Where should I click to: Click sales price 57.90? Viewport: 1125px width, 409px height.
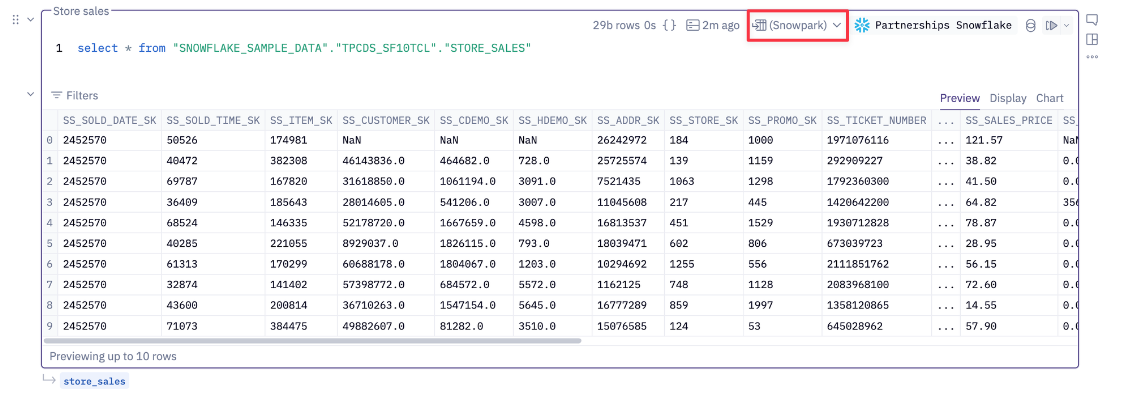(x=981, y=326)
